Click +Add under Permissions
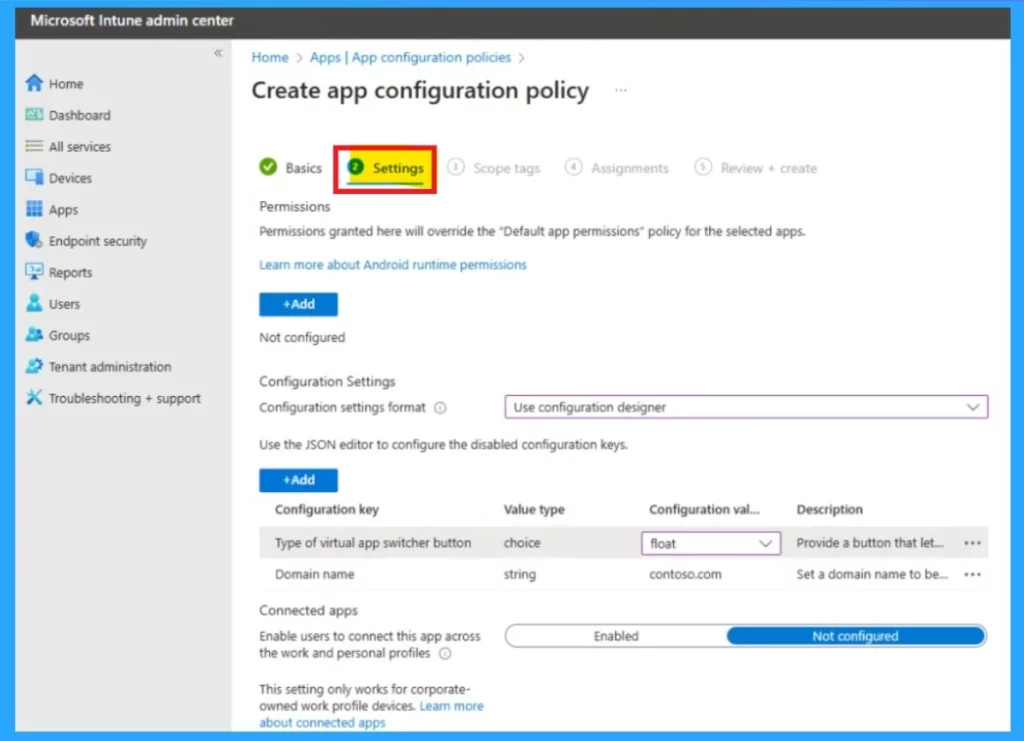This screenshot has width=1024, height=741. point(298,304)
